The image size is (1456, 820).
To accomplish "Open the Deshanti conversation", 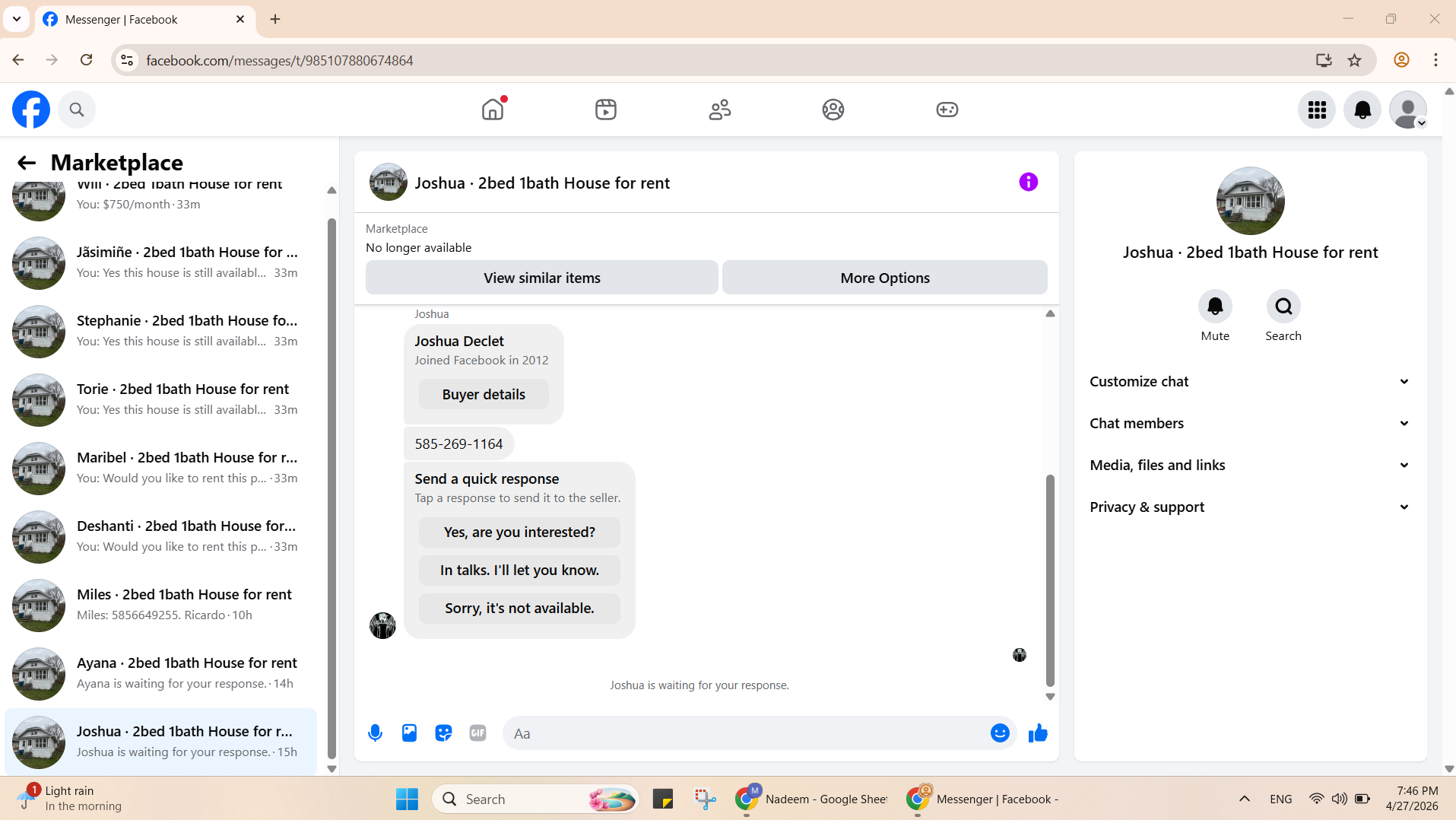I will [x=160, y=536].
